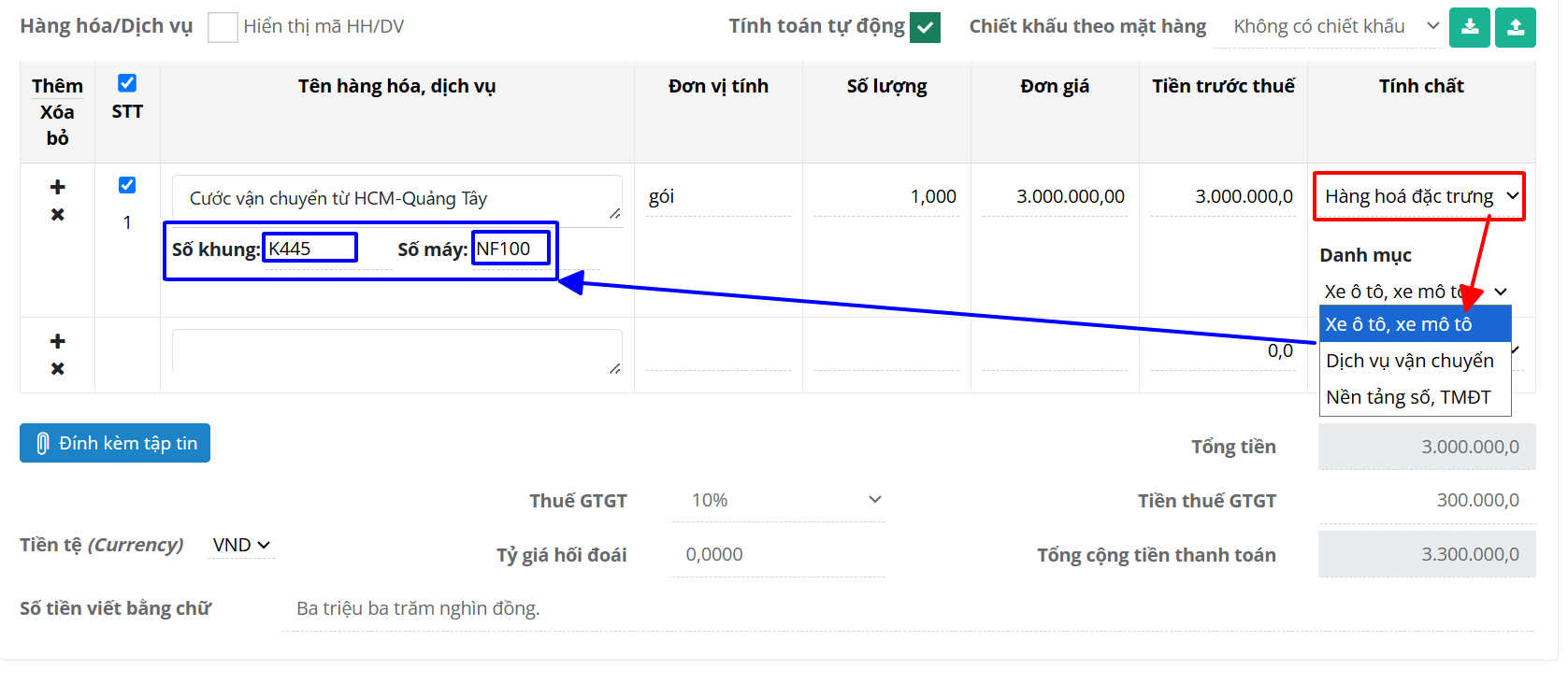Click the 'Đính kèm tập tin' button
Screen dimensions: 1568x684
115,444
